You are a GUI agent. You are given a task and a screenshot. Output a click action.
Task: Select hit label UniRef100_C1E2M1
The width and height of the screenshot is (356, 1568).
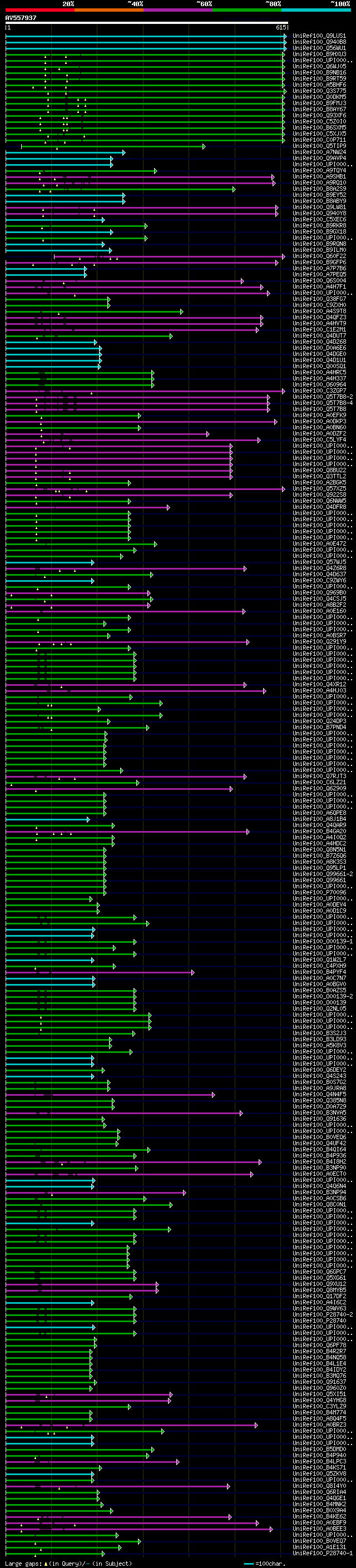click(319, 329)
